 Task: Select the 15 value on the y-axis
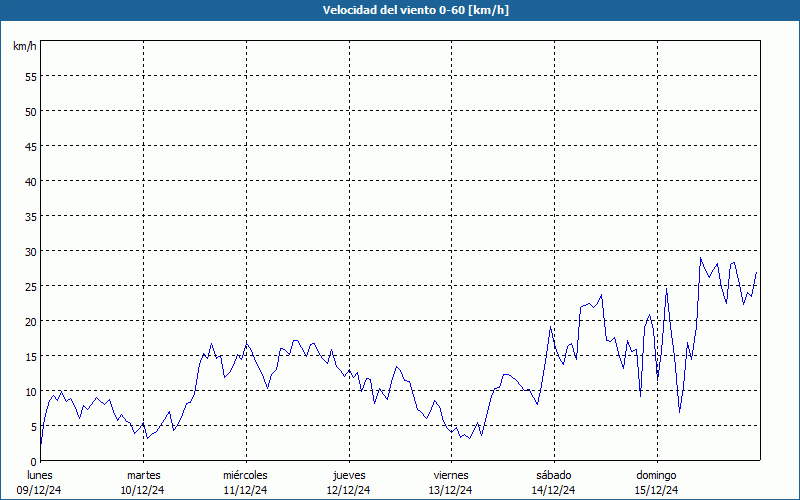tap(31, 356)
